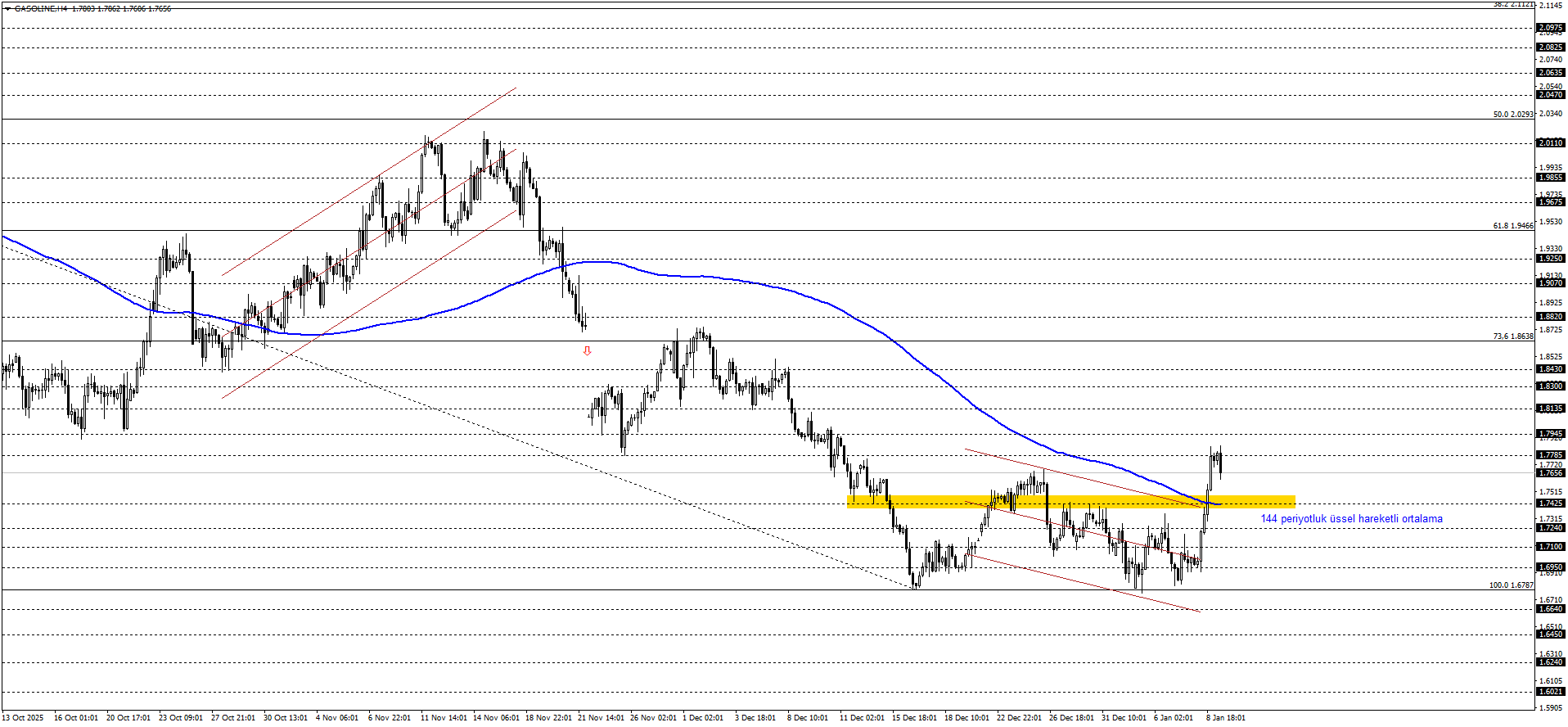Select the 73.6 1.8638 Fibonacci level label
This screenshot has width=1568, height=727.
pyautogui.click(x=1512, y=336)
